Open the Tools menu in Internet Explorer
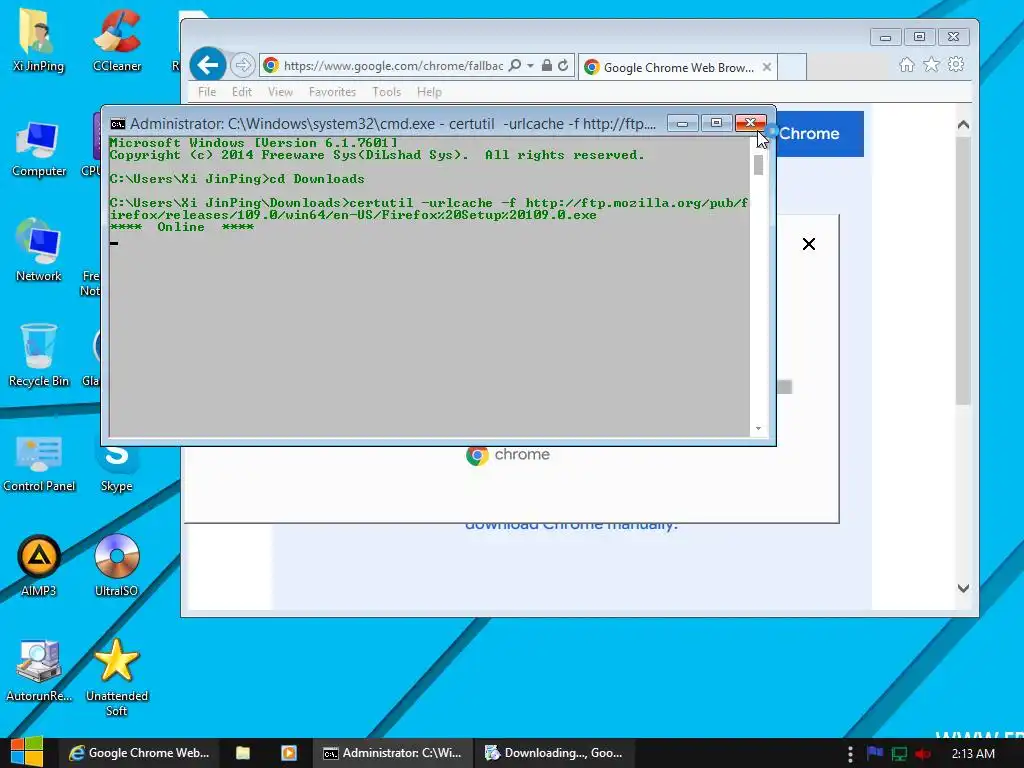 [387, 92]
